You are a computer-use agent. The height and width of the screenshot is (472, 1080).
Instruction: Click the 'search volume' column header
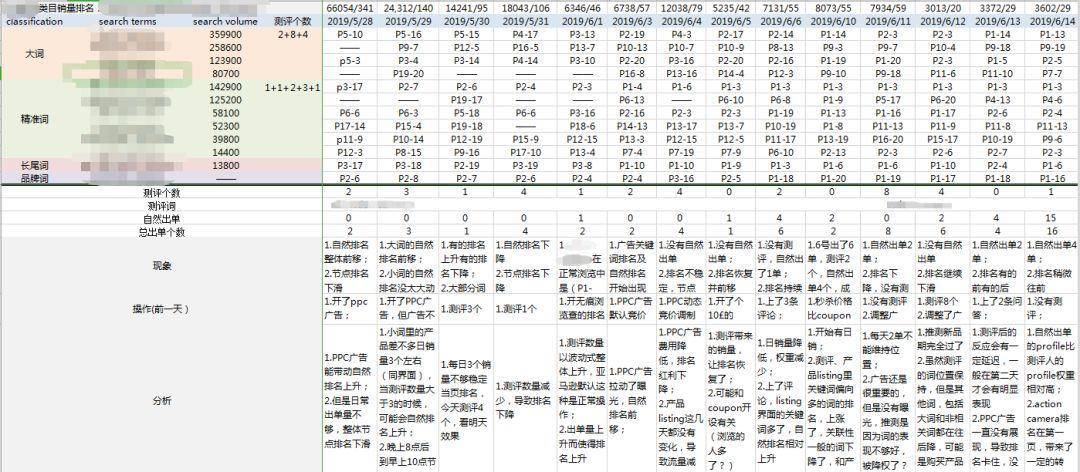[224, 21]
